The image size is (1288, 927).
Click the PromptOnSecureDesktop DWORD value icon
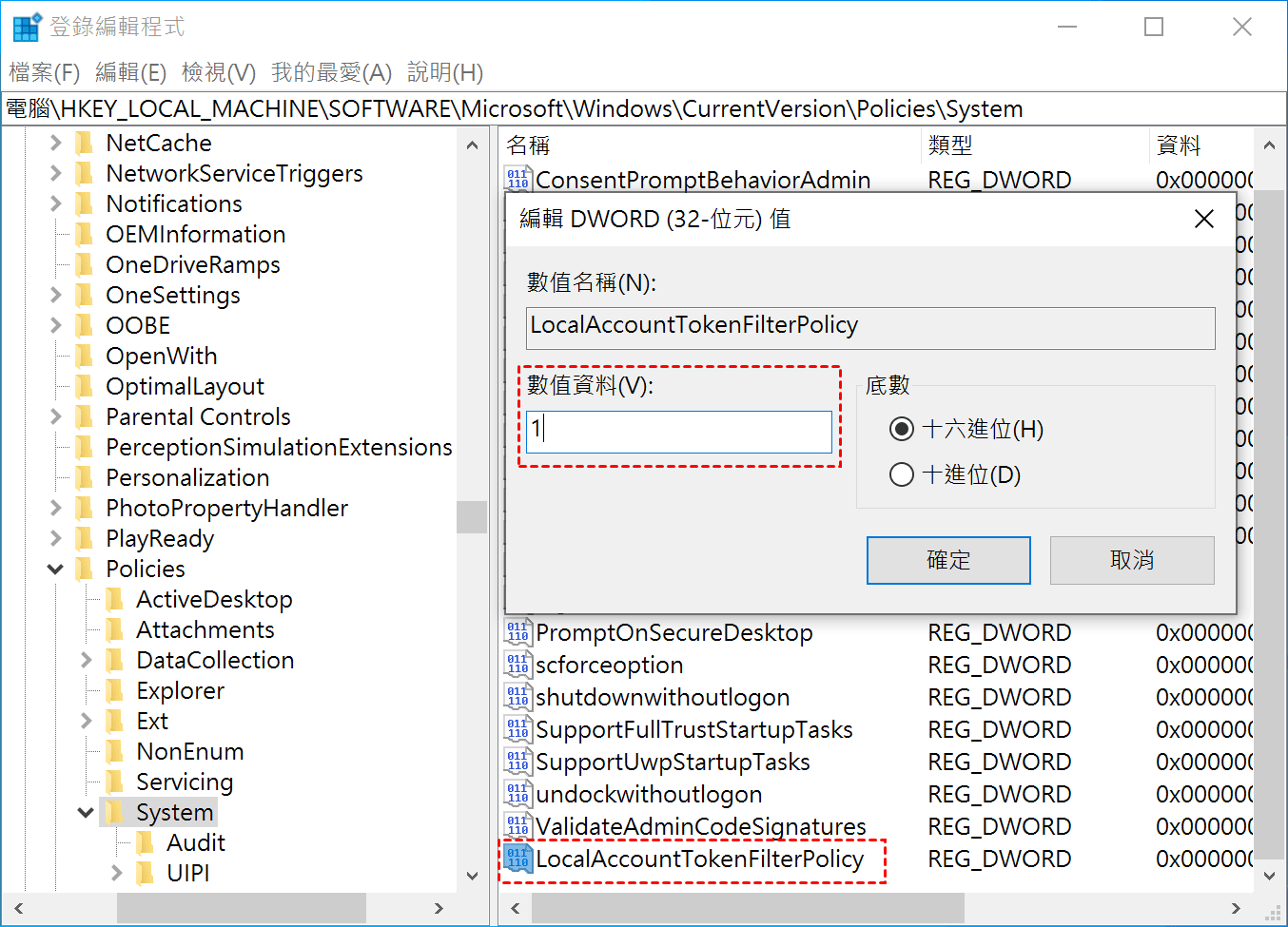[x=517, y=632]
